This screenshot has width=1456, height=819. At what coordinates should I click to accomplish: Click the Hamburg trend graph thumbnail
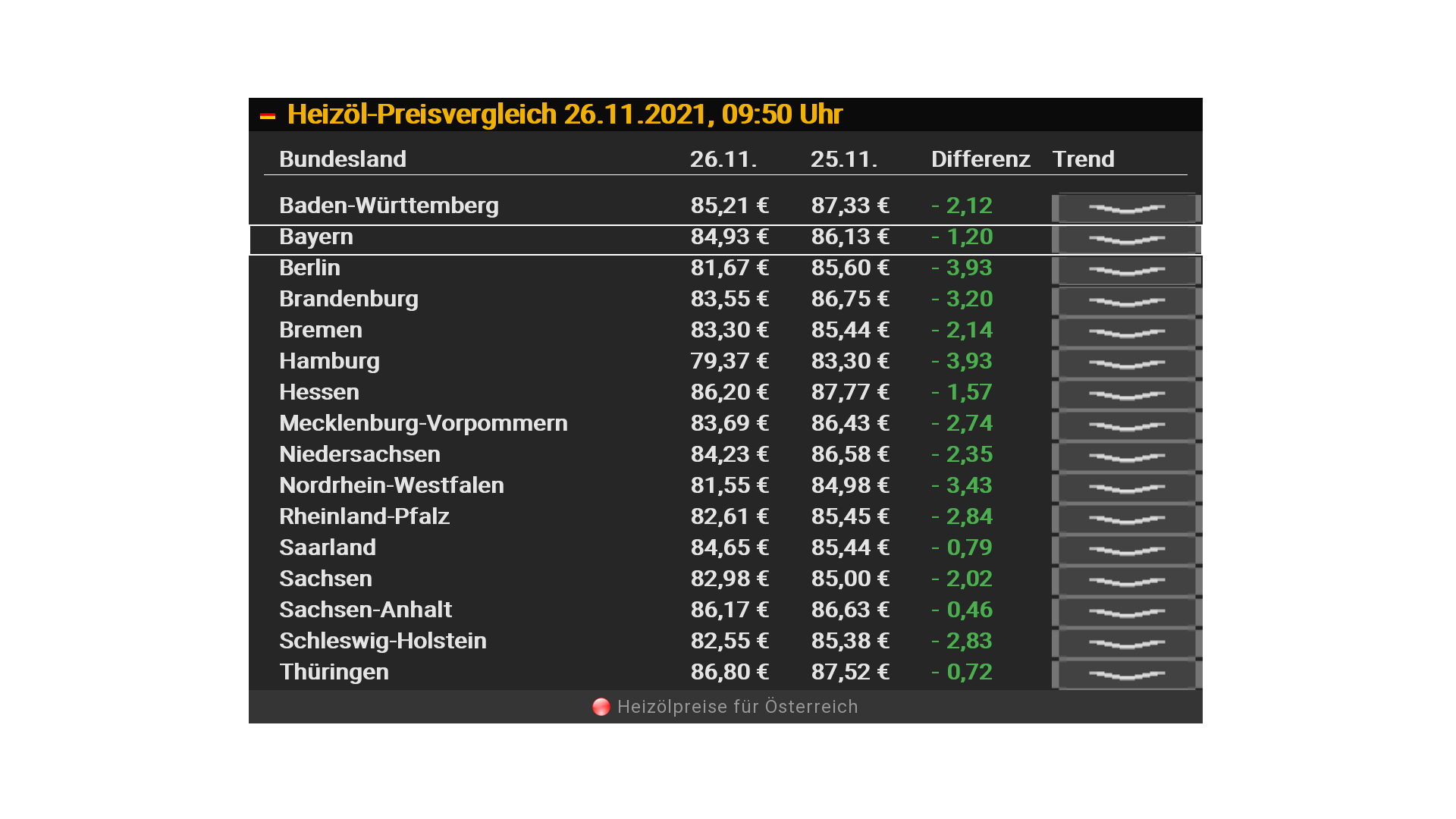pyautogui.click(x=1126, y=364)
